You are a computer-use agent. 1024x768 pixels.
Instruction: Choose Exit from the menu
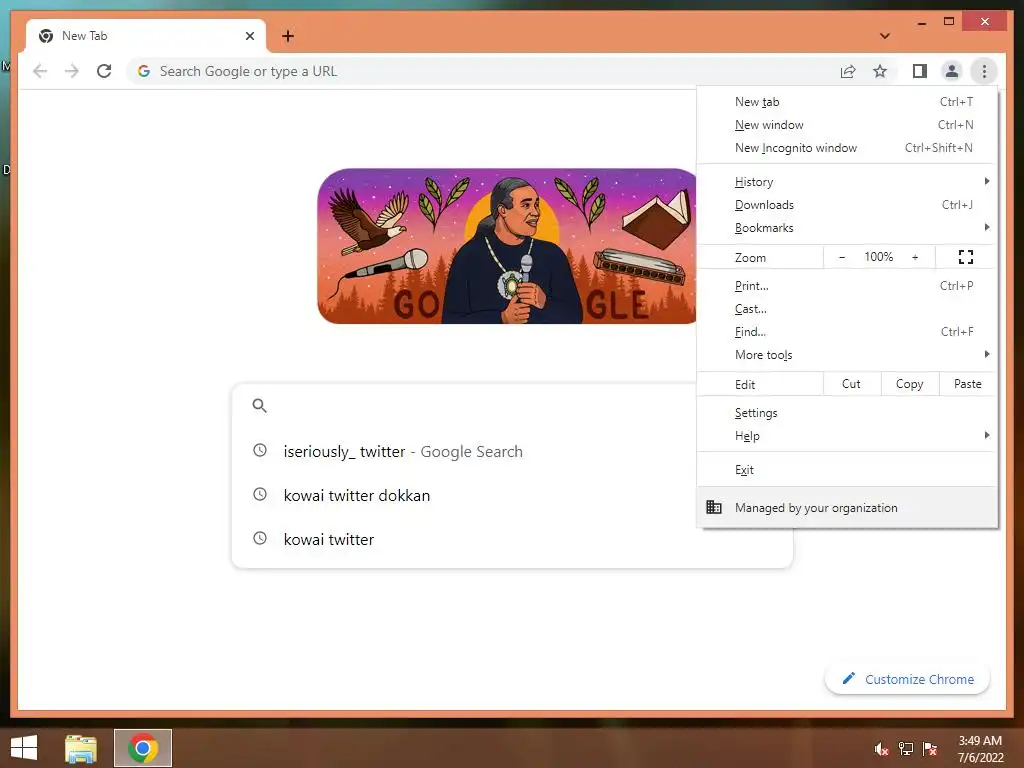click(x=847, y=470)
